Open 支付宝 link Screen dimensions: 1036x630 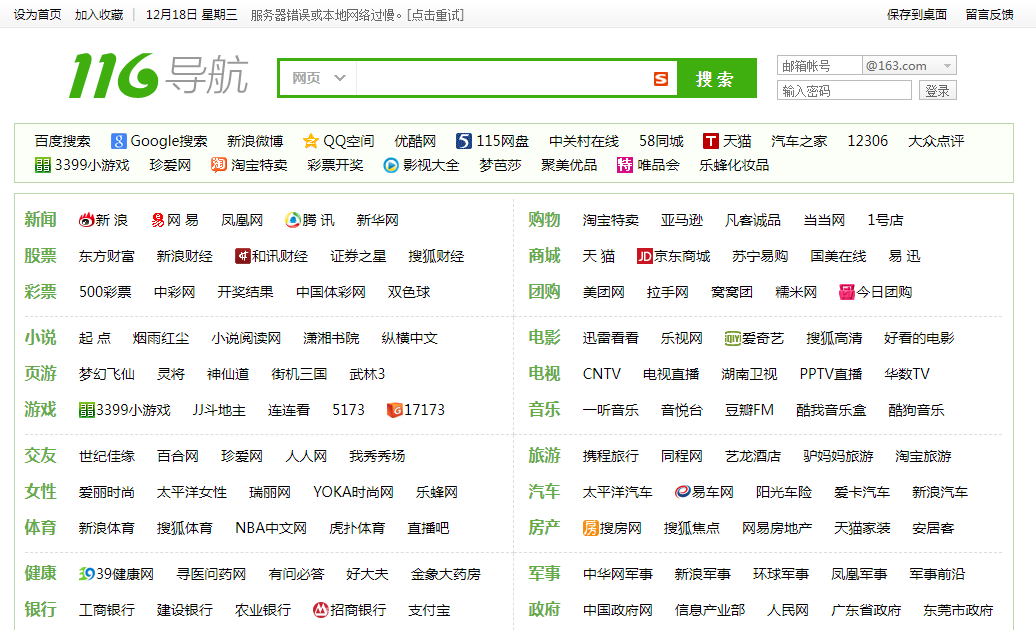coord(429,610)
